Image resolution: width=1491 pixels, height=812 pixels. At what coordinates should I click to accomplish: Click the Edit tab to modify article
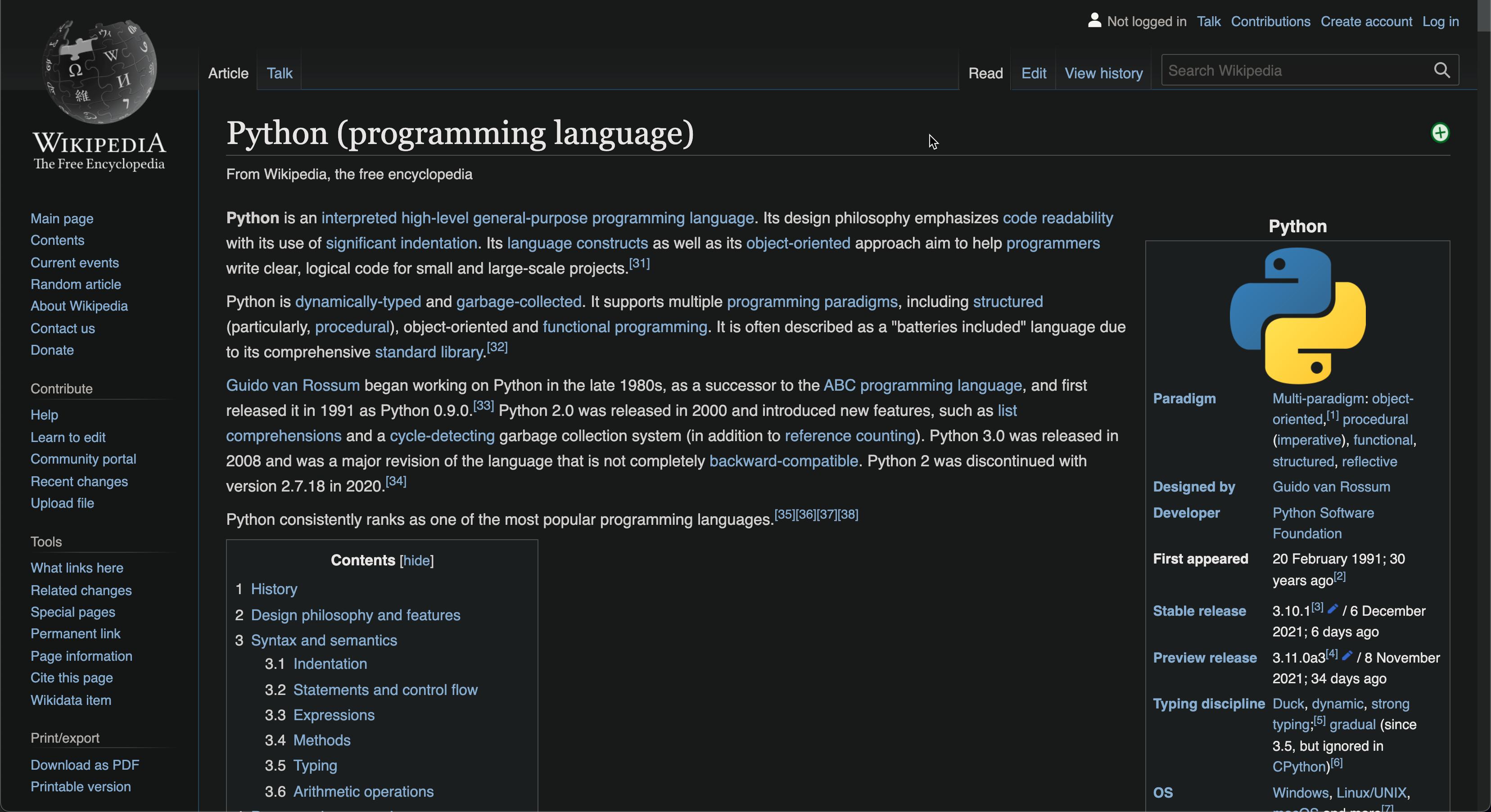pos(1033,72)
